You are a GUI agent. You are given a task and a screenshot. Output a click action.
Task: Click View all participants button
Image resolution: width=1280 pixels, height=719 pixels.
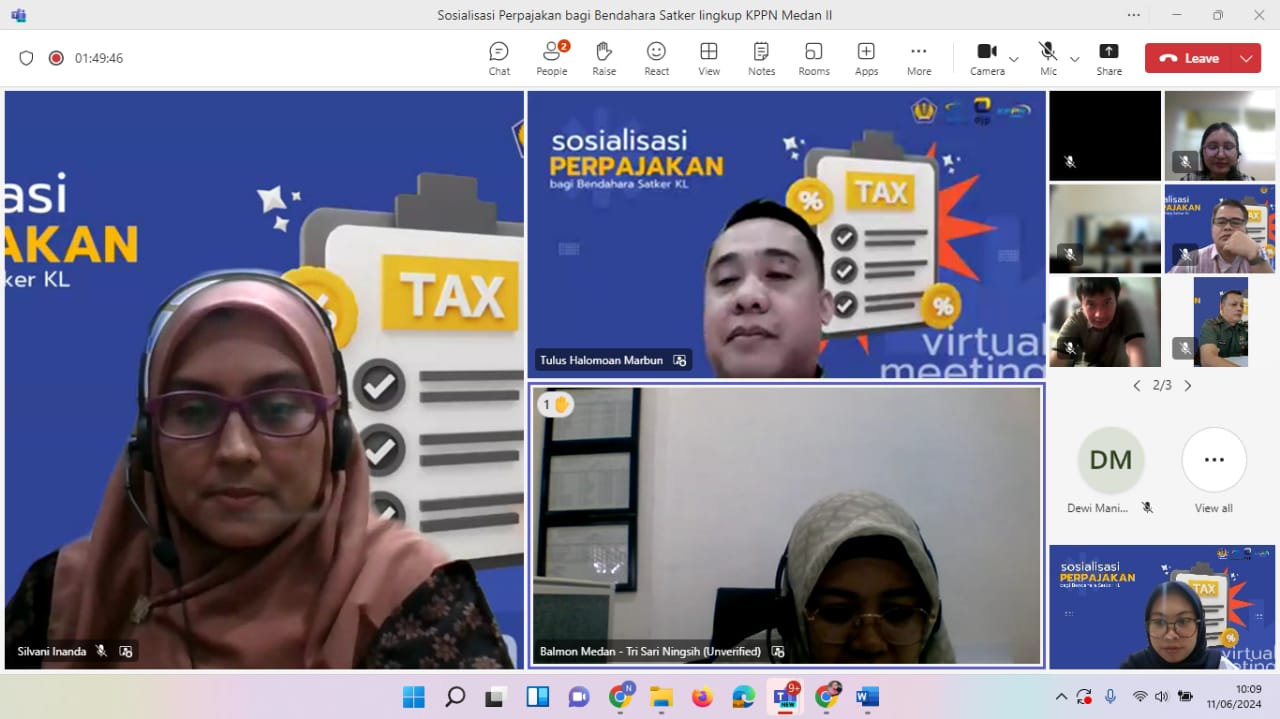click(x=1214, y=461)
